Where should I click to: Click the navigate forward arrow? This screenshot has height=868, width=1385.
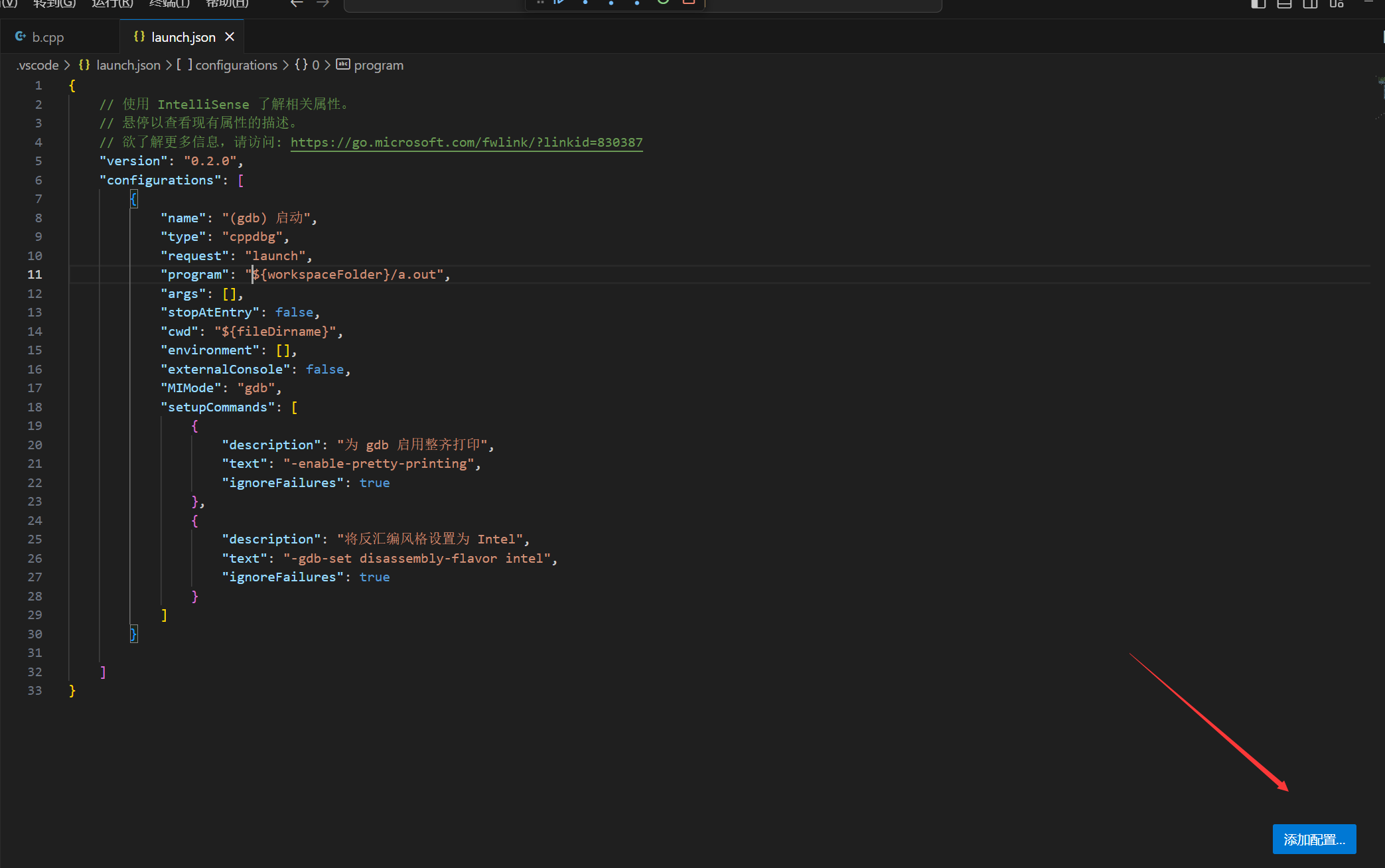click(323, 4)
